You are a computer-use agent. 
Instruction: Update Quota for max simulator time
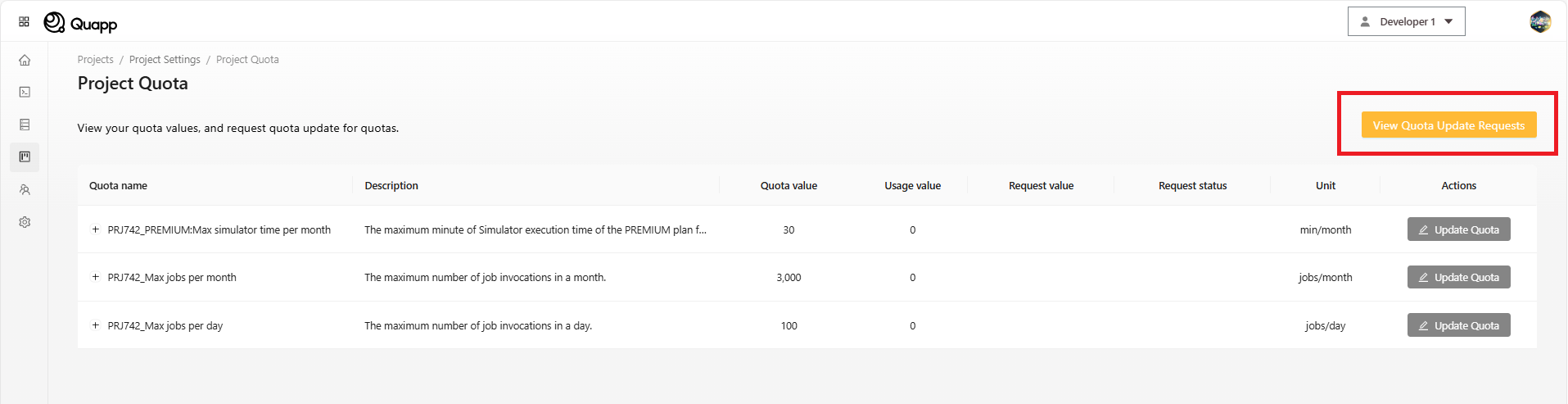click(1458, 229)
